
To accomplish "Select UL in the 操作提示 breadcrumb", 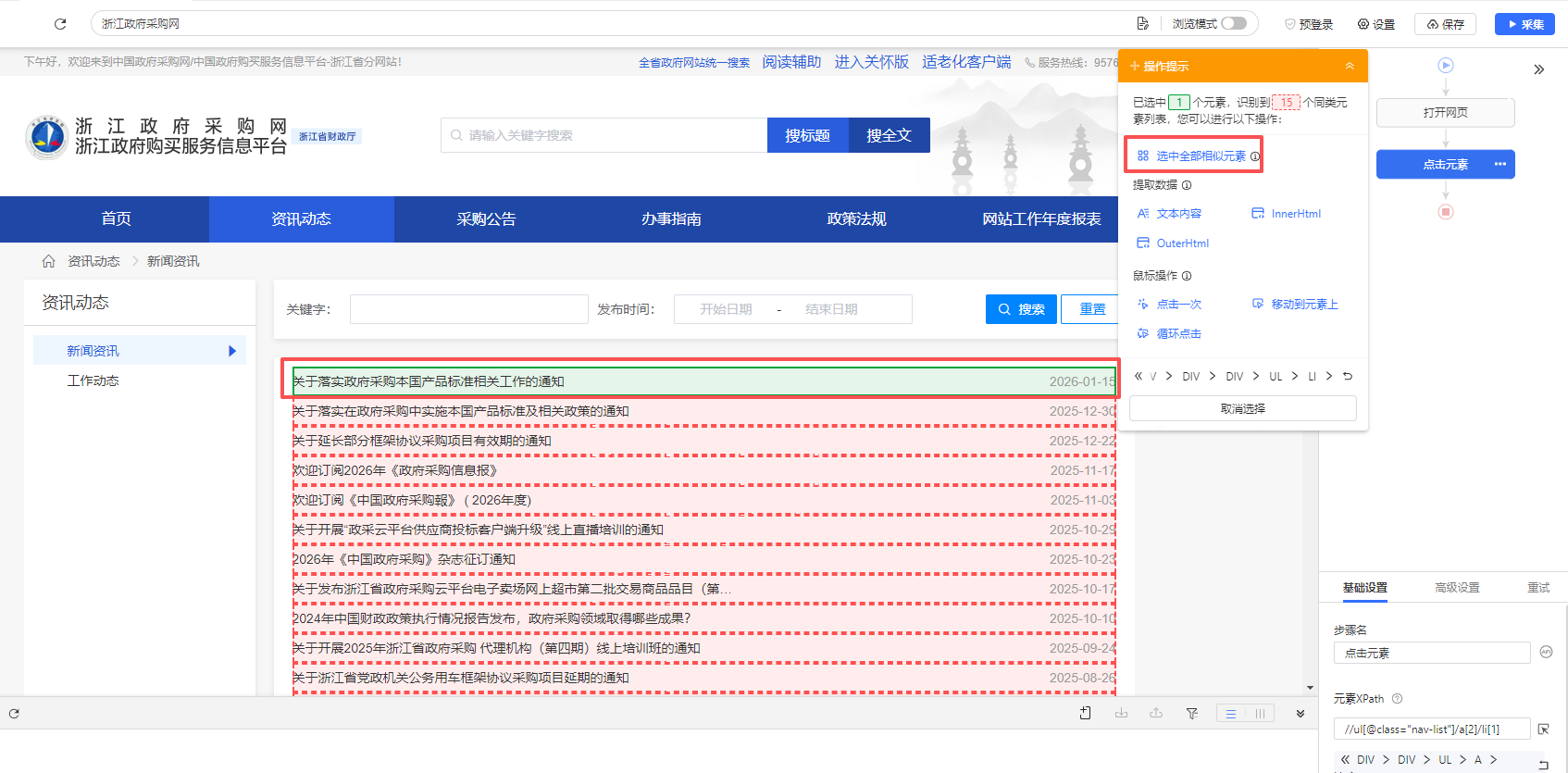I will click(x=1276, y=377).
